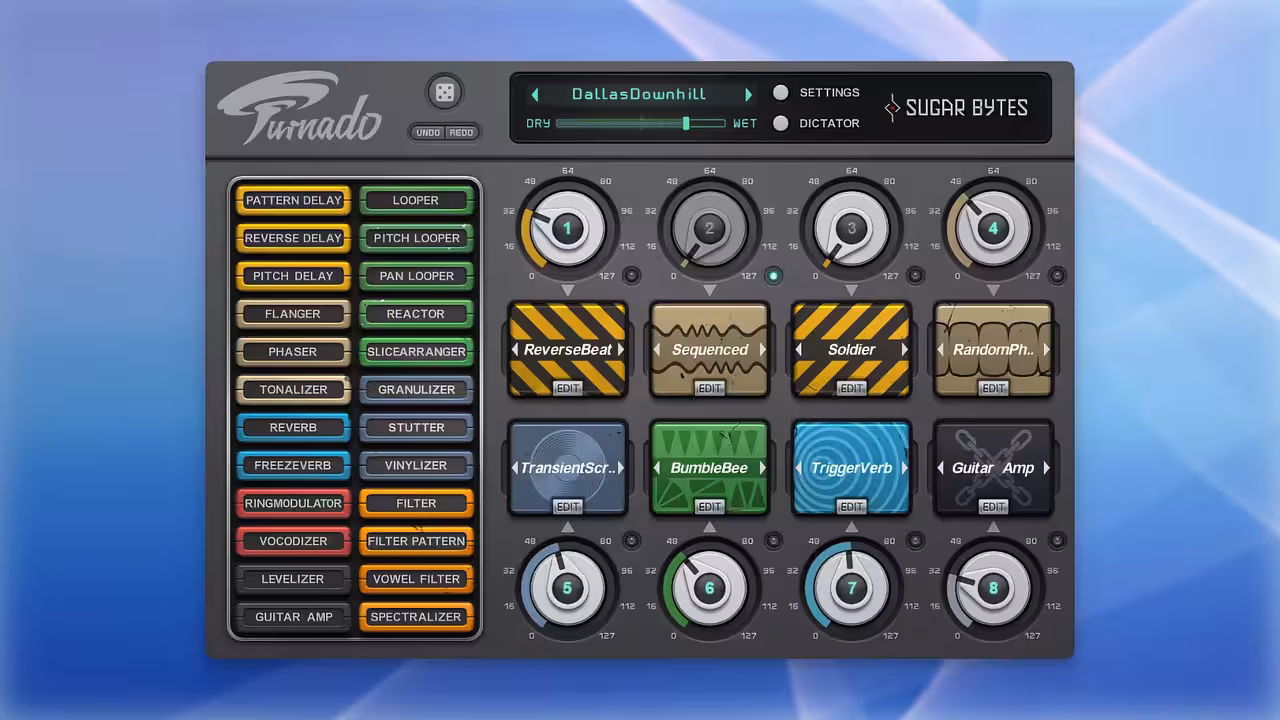Viewport: 1280px width, 720px height.
Task: Toggle the small LED above knob 6
Action: click(773, 540)
